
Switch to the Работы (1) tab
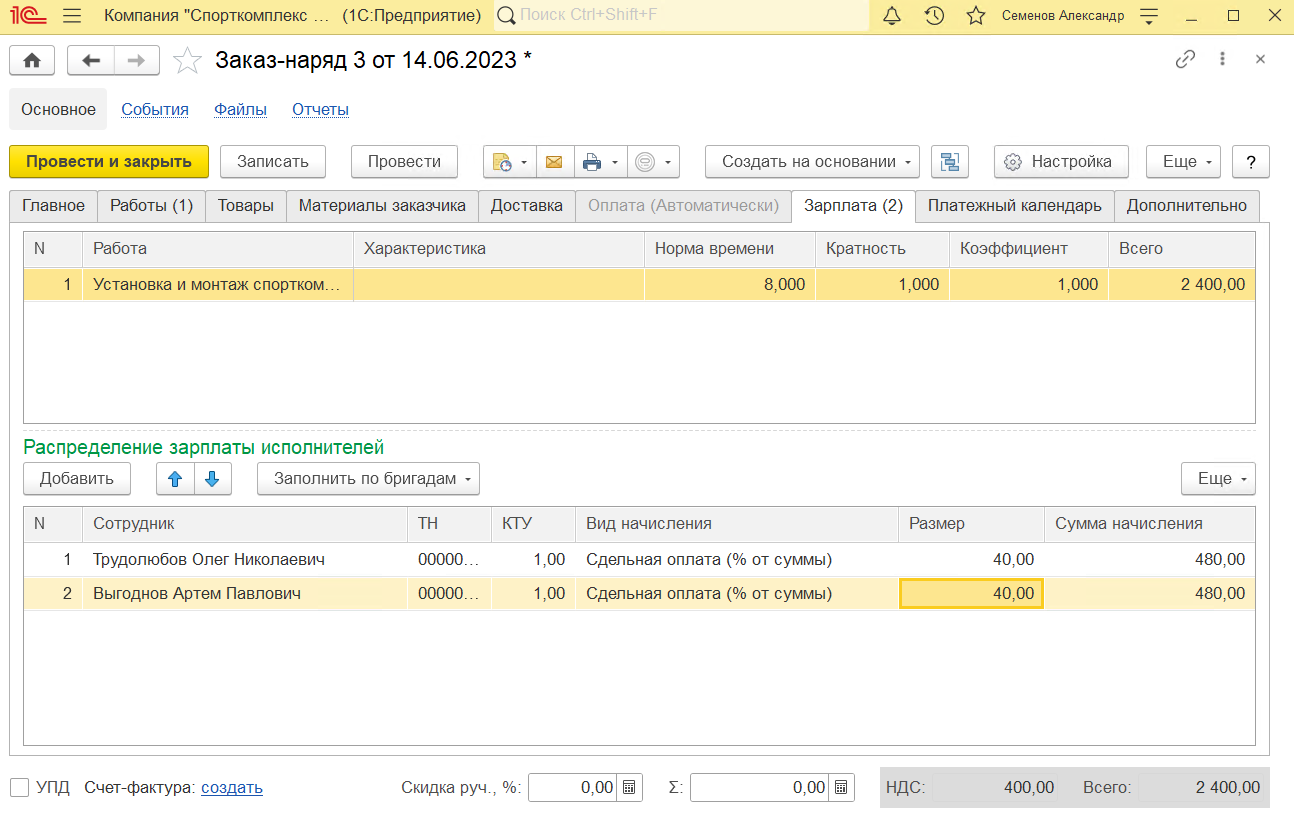pos(151,206)
